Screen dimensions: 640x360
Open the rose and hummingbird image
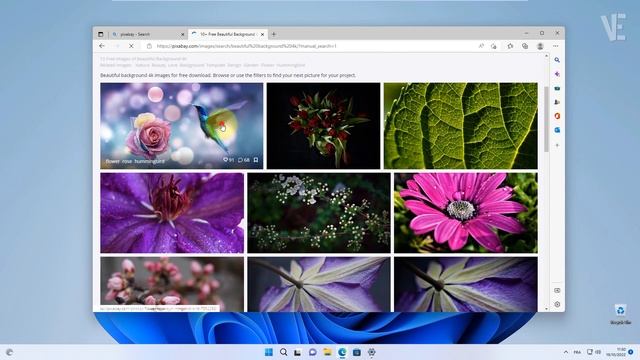click(182, 126)
